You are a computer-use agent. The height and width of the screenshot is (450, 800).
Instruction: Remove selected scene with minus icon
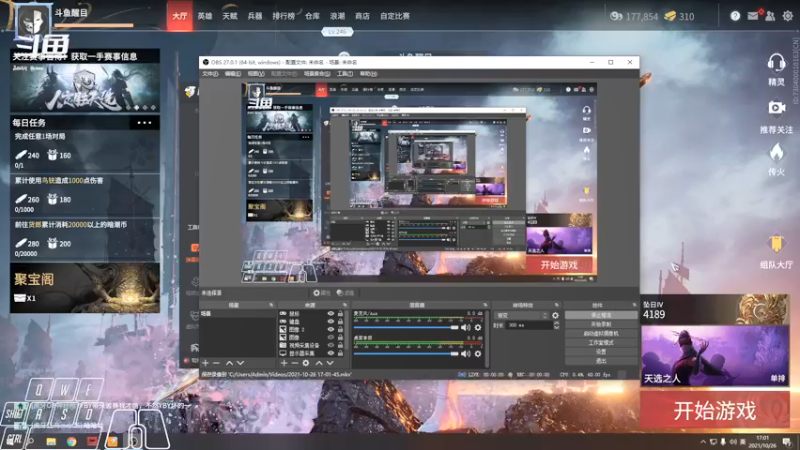point(216,363)
